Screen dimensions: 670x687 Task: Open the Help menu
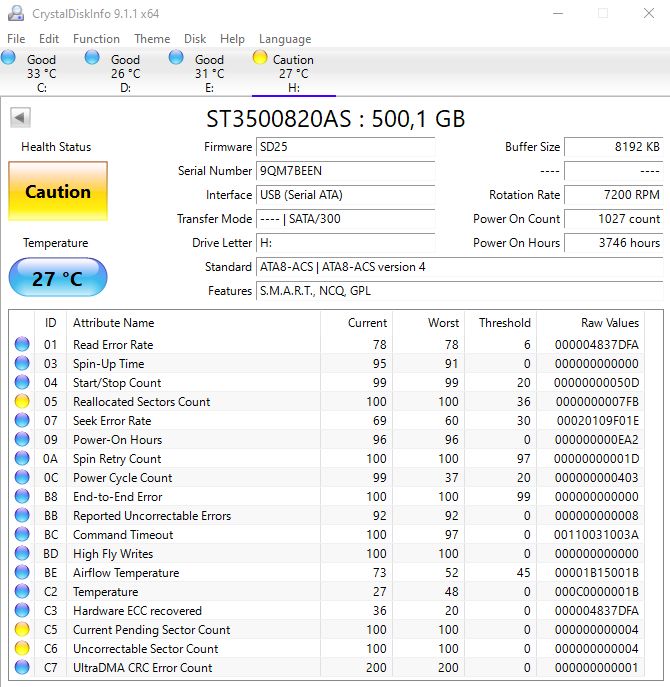pos(232,39)
